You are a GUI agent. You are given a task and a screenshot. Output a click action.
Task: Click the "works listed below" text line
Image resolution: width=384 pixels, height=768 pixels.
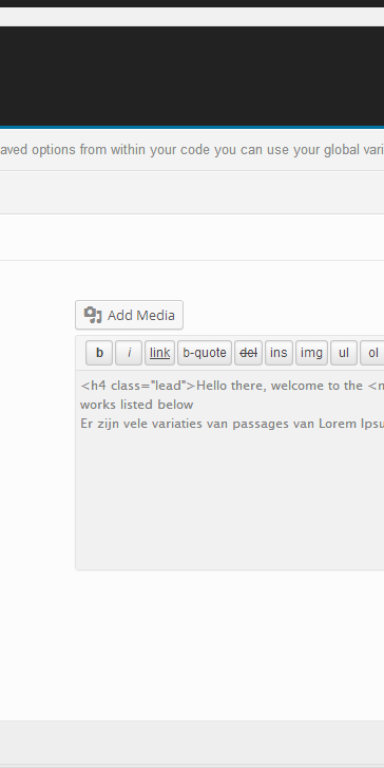tap(137, 405)
